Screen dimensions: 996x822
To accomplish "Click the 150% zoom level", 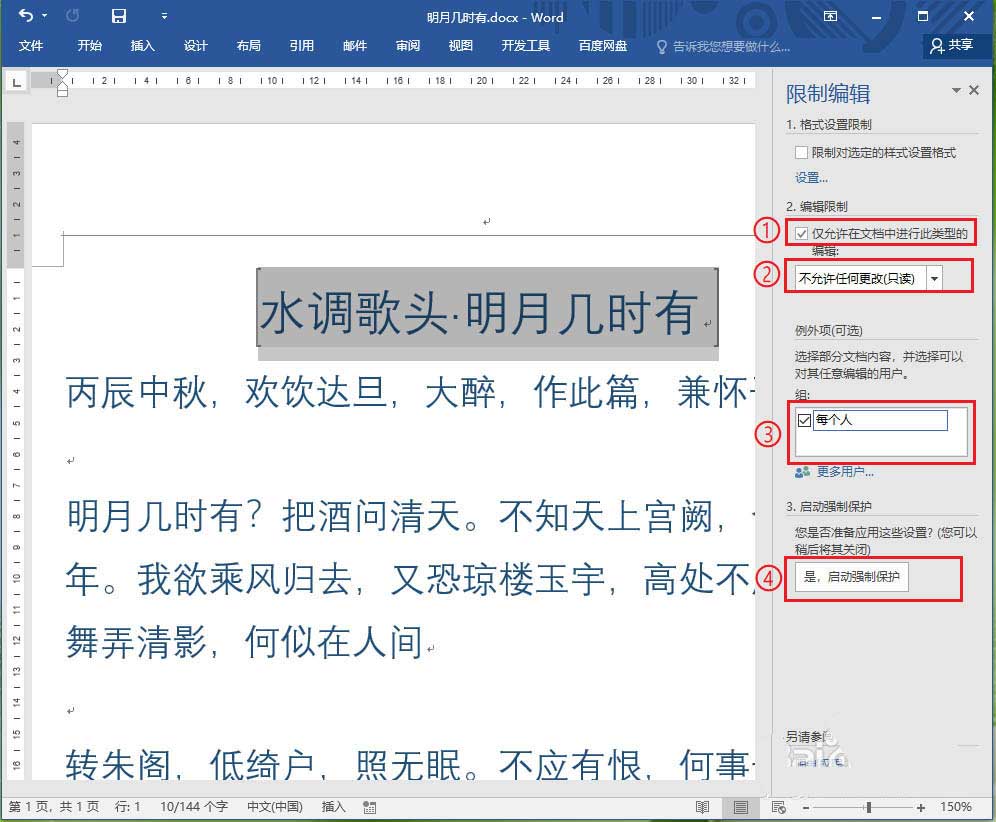I will pyautogui.click(x=956, y=807).
